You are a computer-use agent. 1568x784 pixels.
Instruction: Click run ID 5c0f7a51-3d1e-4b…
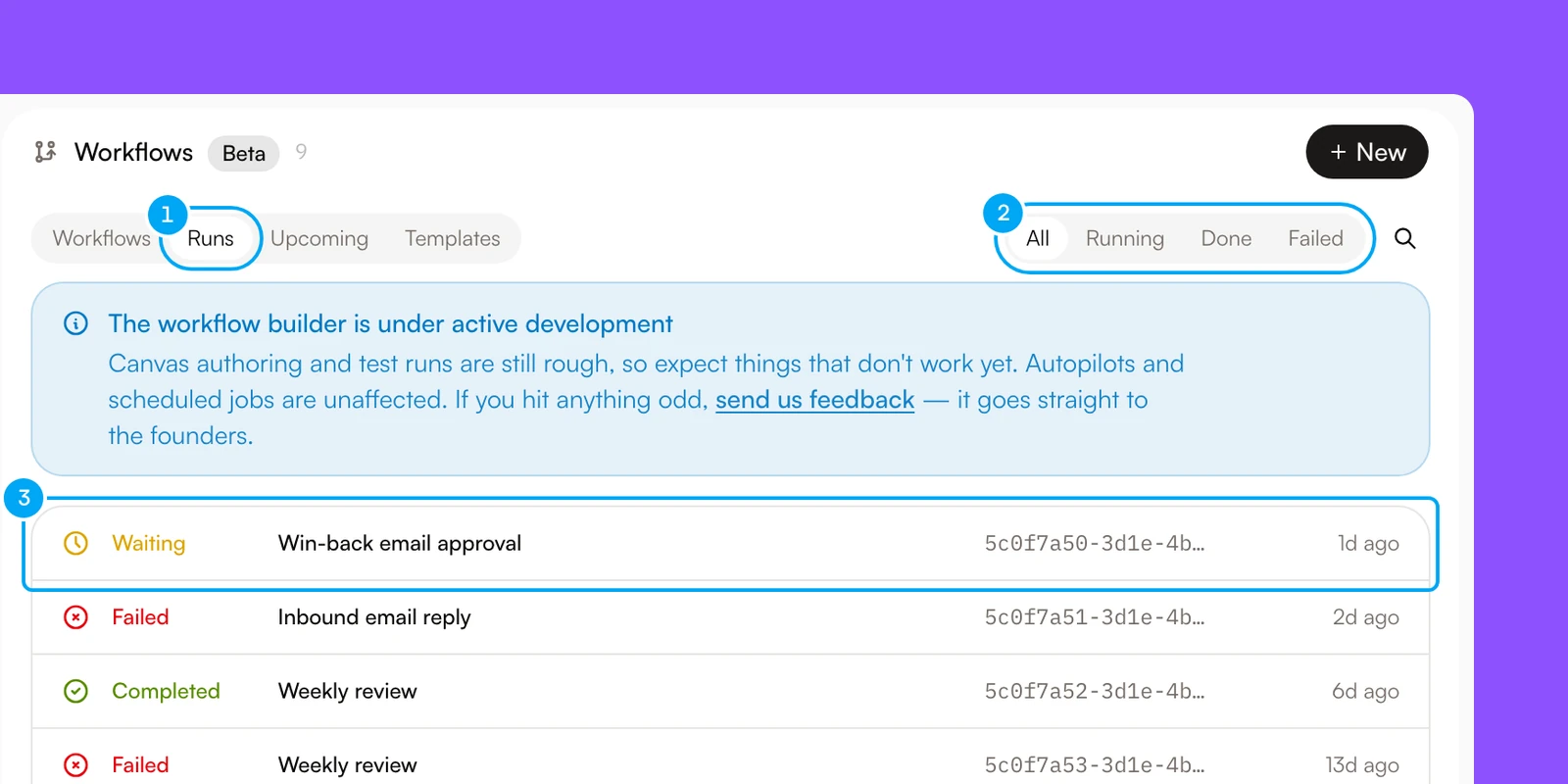[x=1095, y=617]
